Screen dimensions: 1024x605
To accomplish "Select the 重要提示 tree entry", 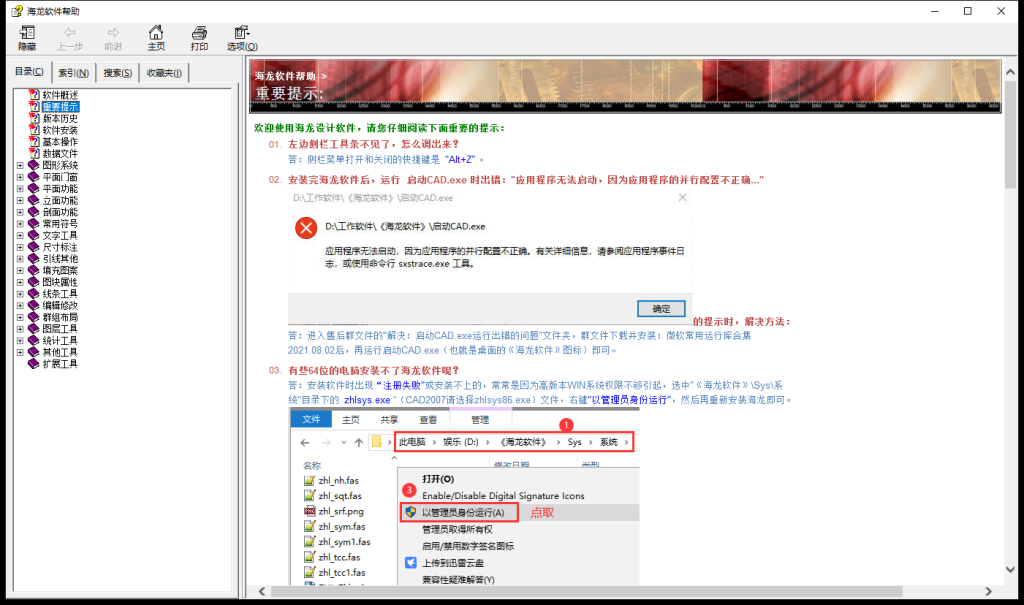I will coord(60,106).
